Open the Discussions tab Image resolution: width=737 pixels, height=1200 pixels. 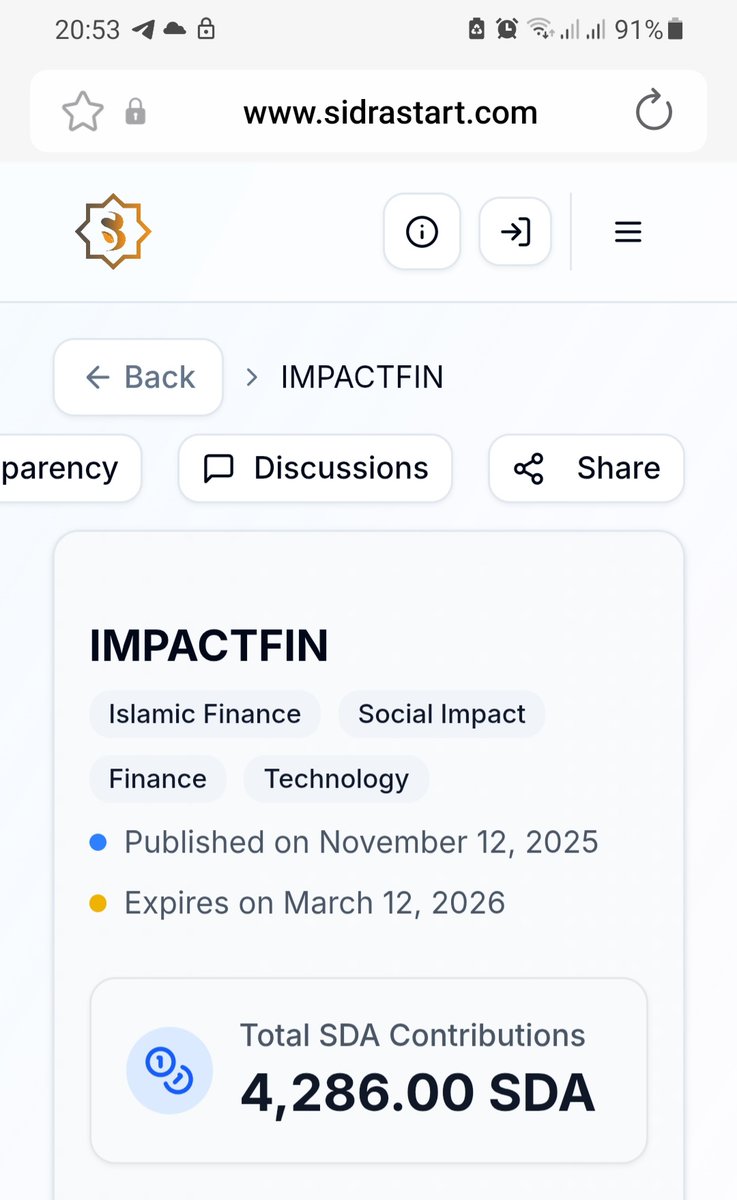(x=315, y=468)
